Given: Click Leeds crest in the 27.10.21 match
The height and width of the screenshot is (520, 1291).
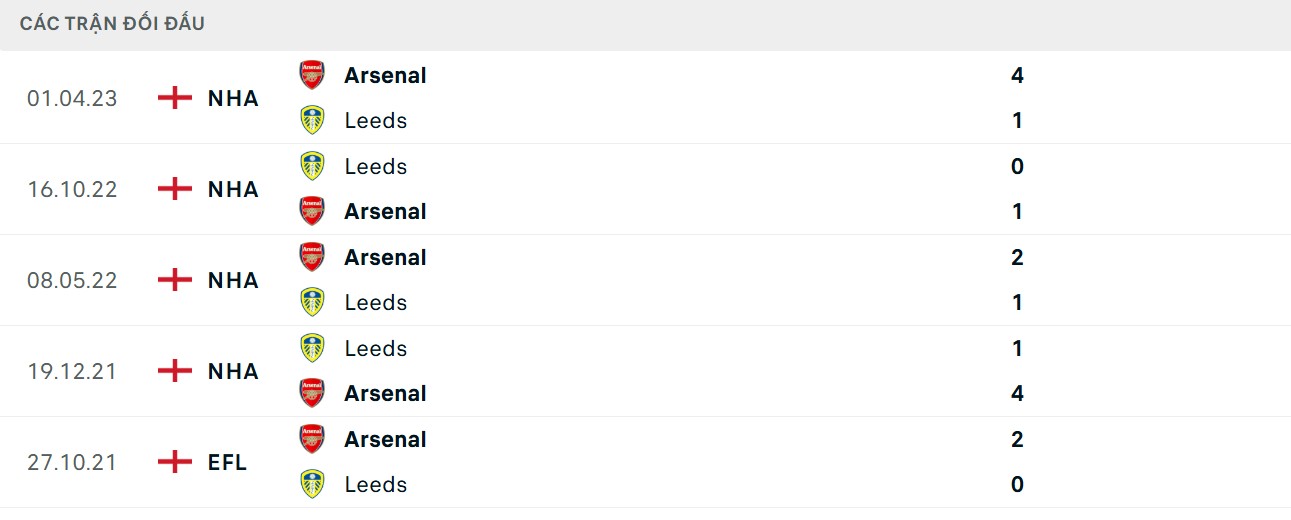Looking at the screenshot, I should 313,484.
